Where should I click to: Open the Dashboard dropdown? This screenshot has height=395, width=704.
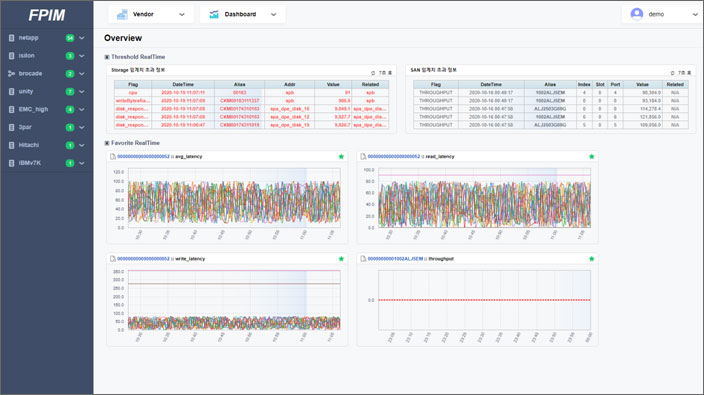(x=242, y=14)
